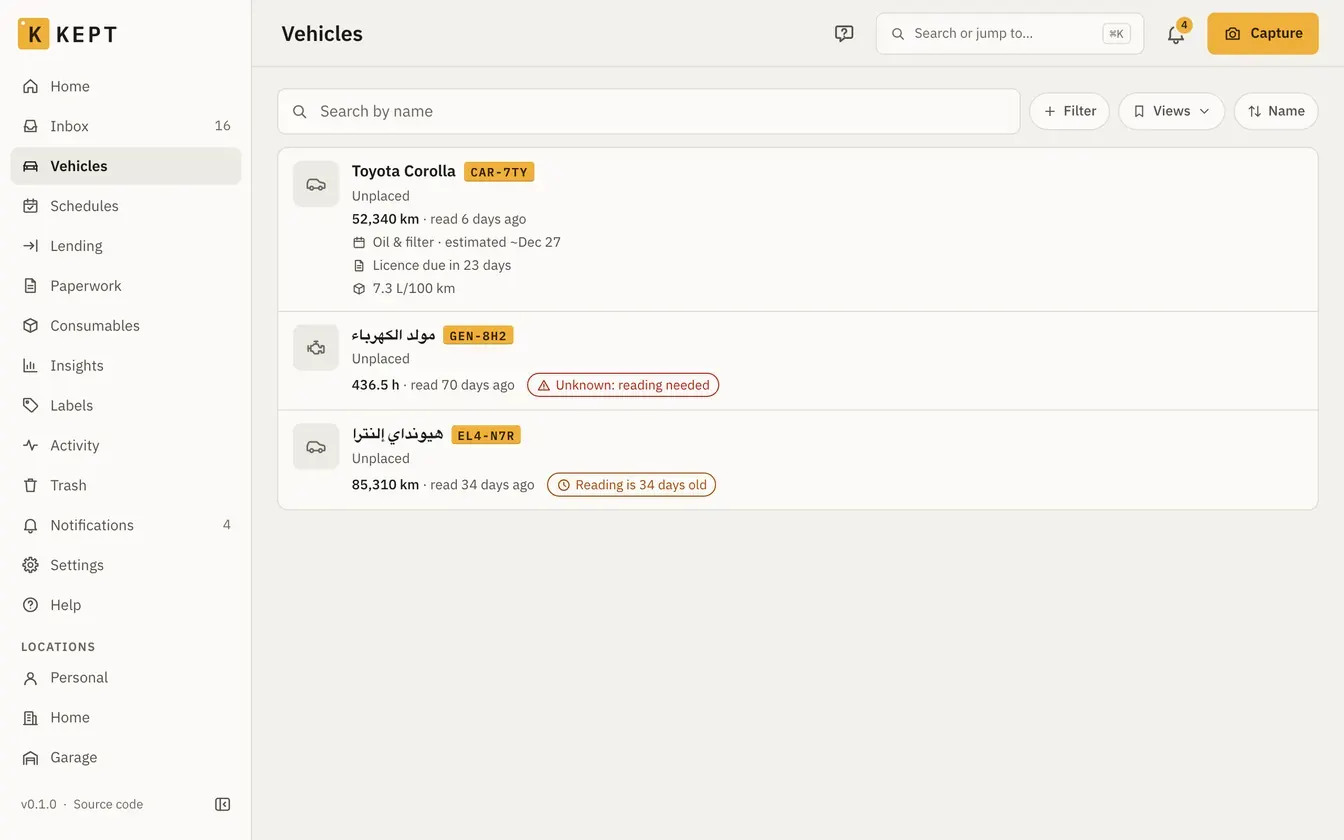
Task: Navigate to Lending
Action: 126,246
